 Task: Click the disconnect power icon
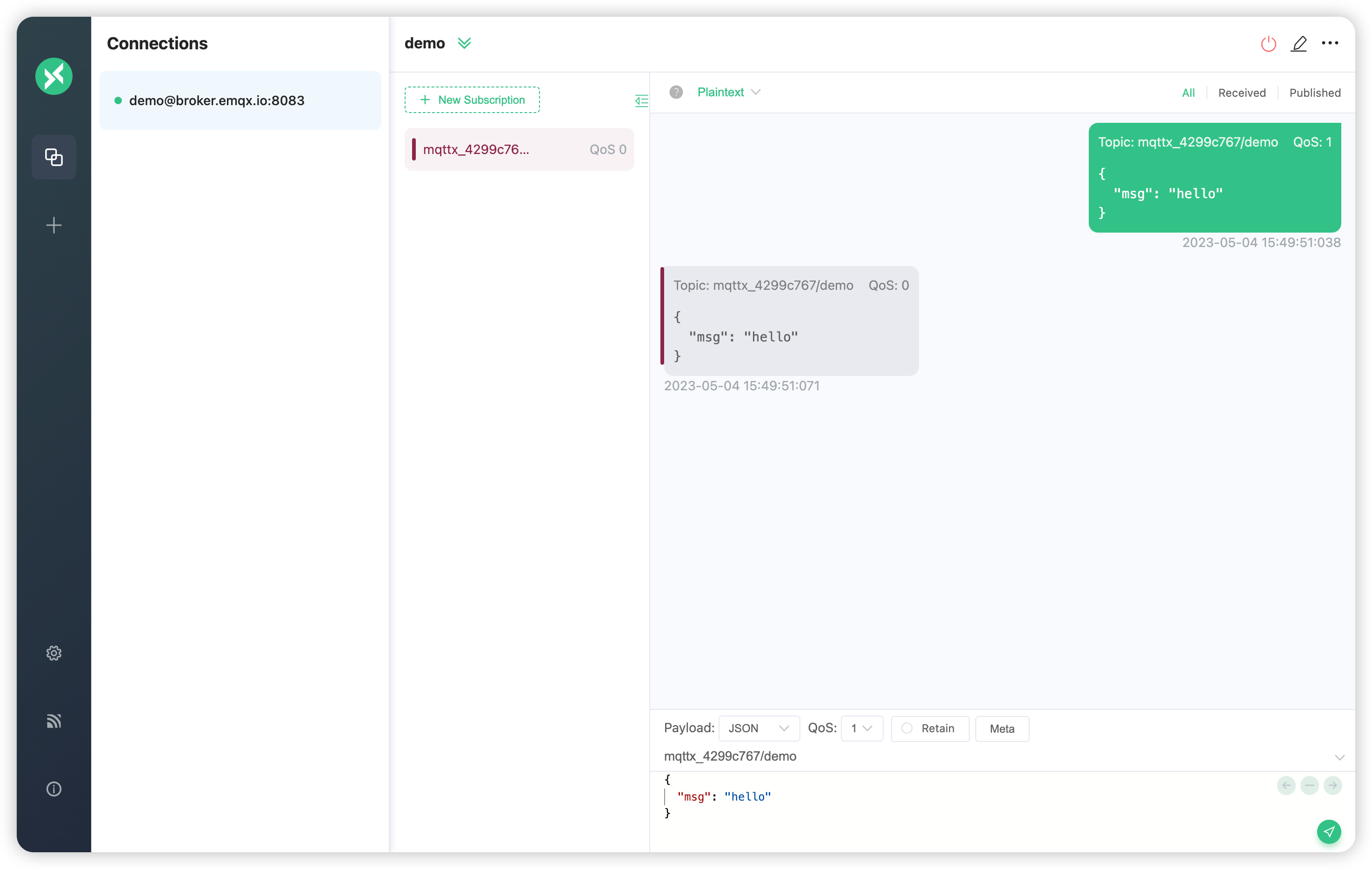pyautogui.click(x=1267, y=43)
